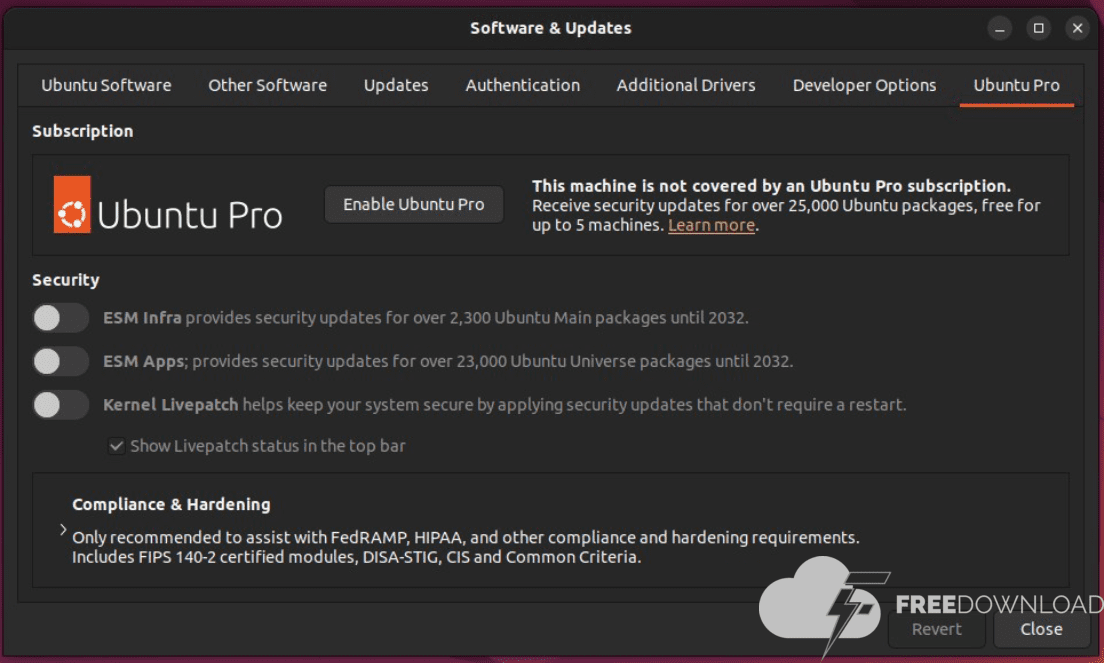1104x663 pixels.
Task: Expand the Compliance & Hardening section
Action: tap(63, 530)
